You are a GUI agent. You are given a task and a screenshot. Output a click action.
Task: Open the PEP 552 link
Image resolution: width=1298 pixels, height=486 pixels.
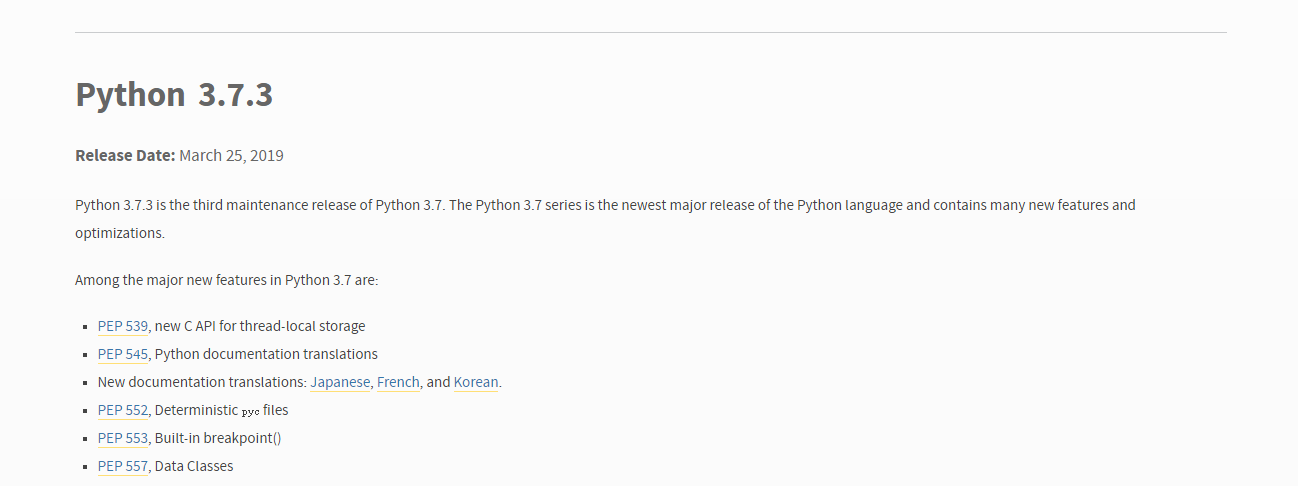pos(123,410)
